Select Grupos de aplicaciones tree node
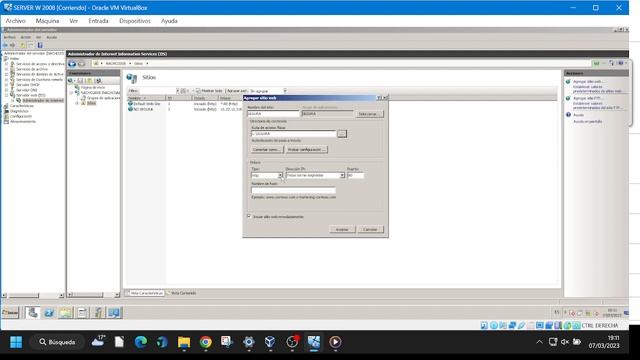Viewport: 640px width, 360px height. 103,98
